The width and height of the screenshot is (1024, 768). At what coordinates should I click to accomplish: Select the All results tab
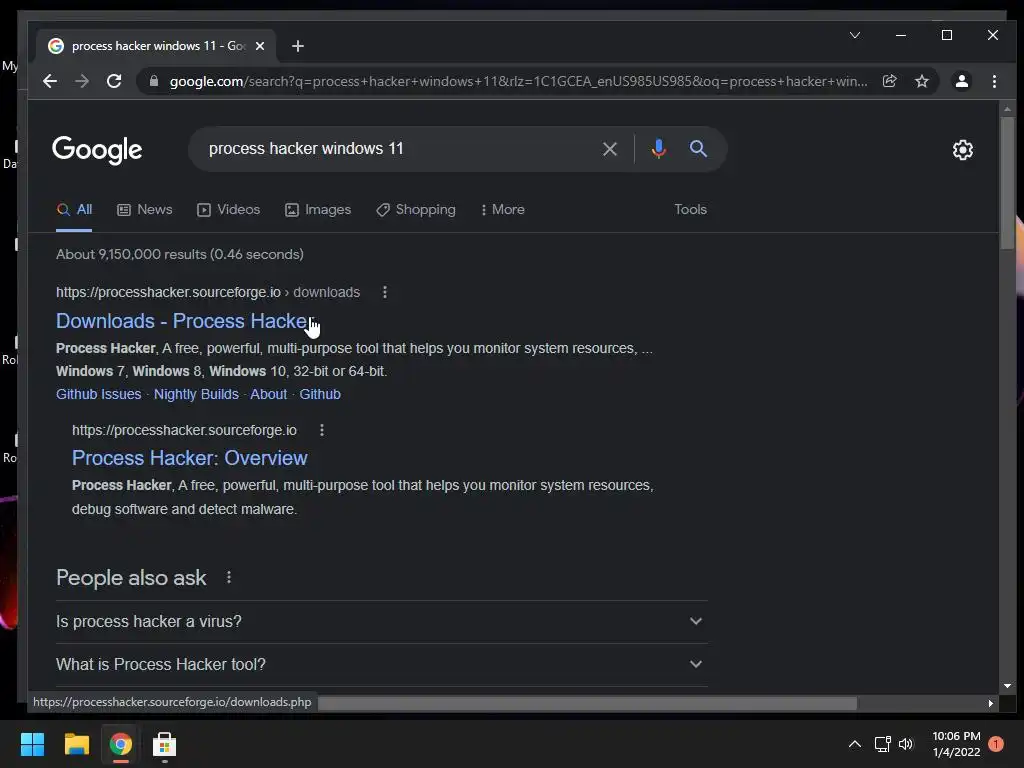coord(74,210)
